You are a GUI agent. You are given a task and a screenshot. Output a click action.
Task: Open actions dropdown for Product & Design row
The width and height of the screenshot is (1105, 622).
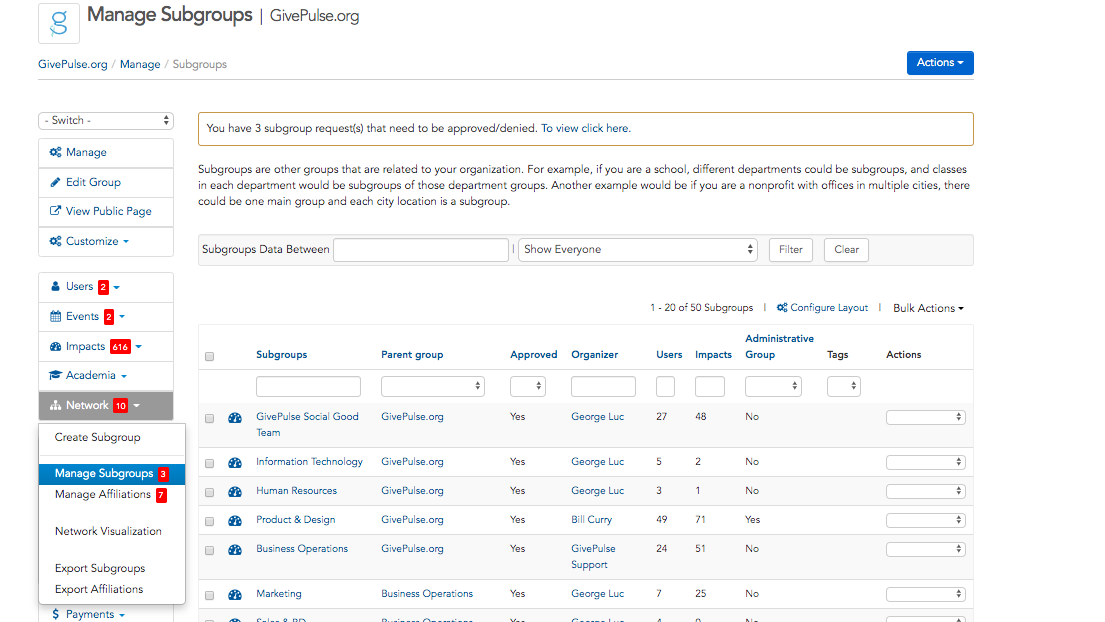pyautogui.click(x=925, y=520)
